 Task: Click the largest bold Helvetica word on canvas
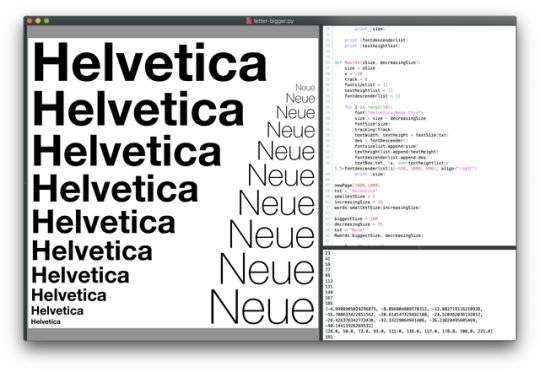[x=150, y=62]
